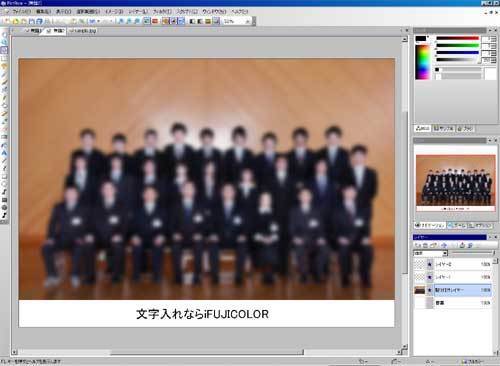
Task: Collapse the layers panel via title arrow
Action: 489,237
